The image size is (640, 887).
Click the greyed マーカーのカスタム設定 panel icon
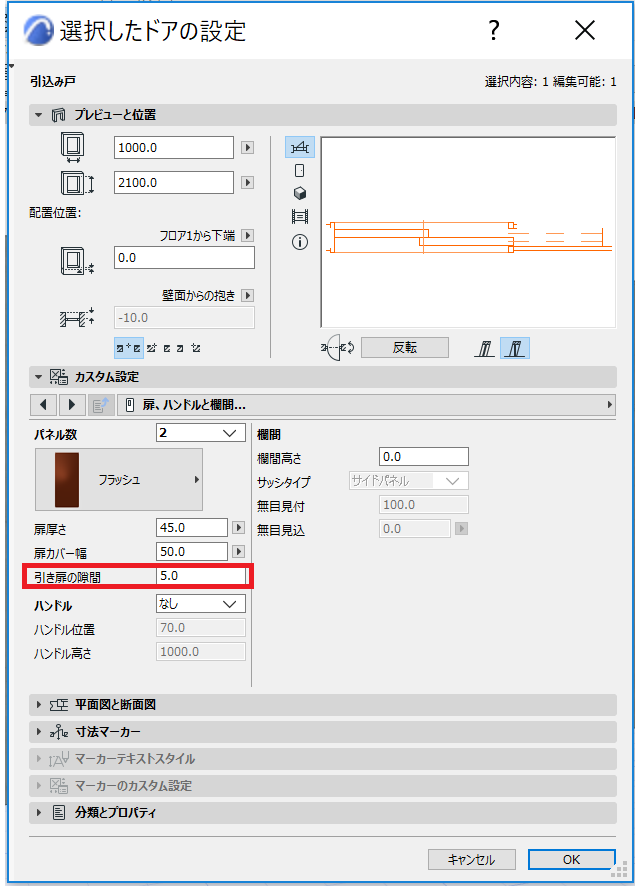[59, 786]
